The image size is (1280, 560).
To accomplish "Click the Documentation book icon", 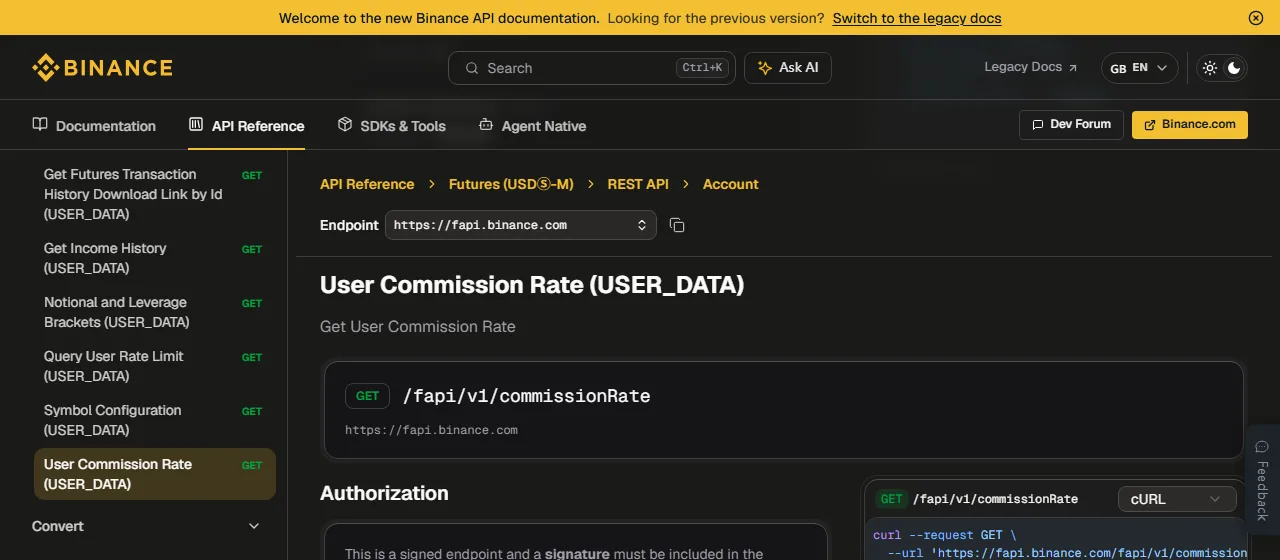I will coord(40,124).
